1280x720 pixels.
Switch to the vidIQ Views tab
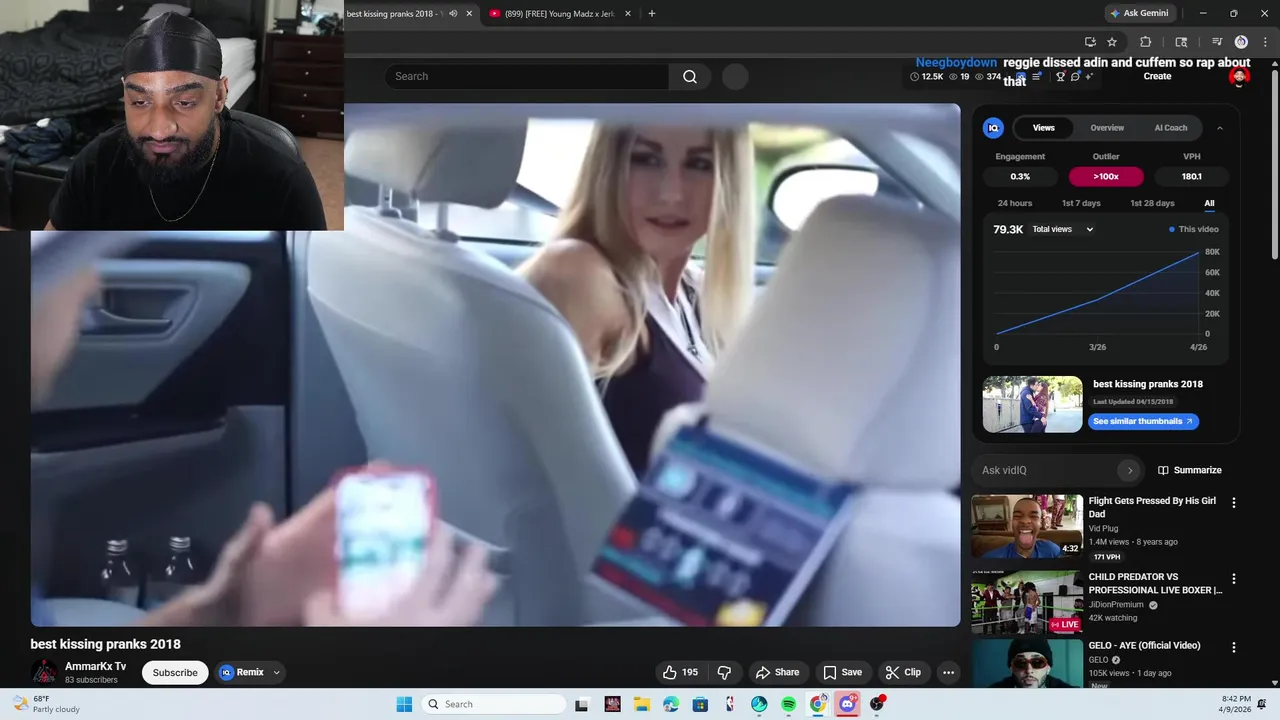(1043, 128)
